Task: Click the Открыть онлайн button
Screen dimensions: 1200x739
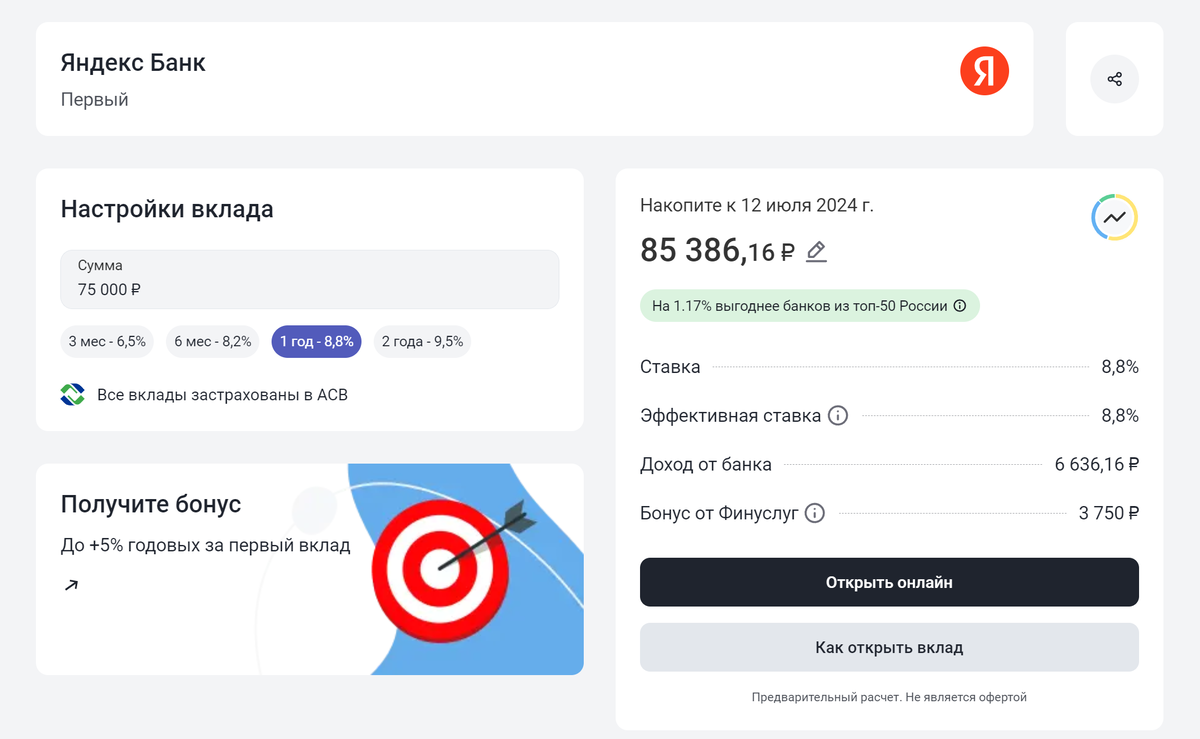Action: click(x=889, y=582)
